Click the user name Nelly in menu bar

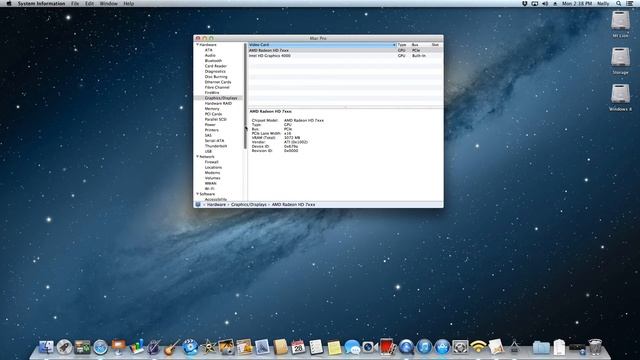(603, 4)
